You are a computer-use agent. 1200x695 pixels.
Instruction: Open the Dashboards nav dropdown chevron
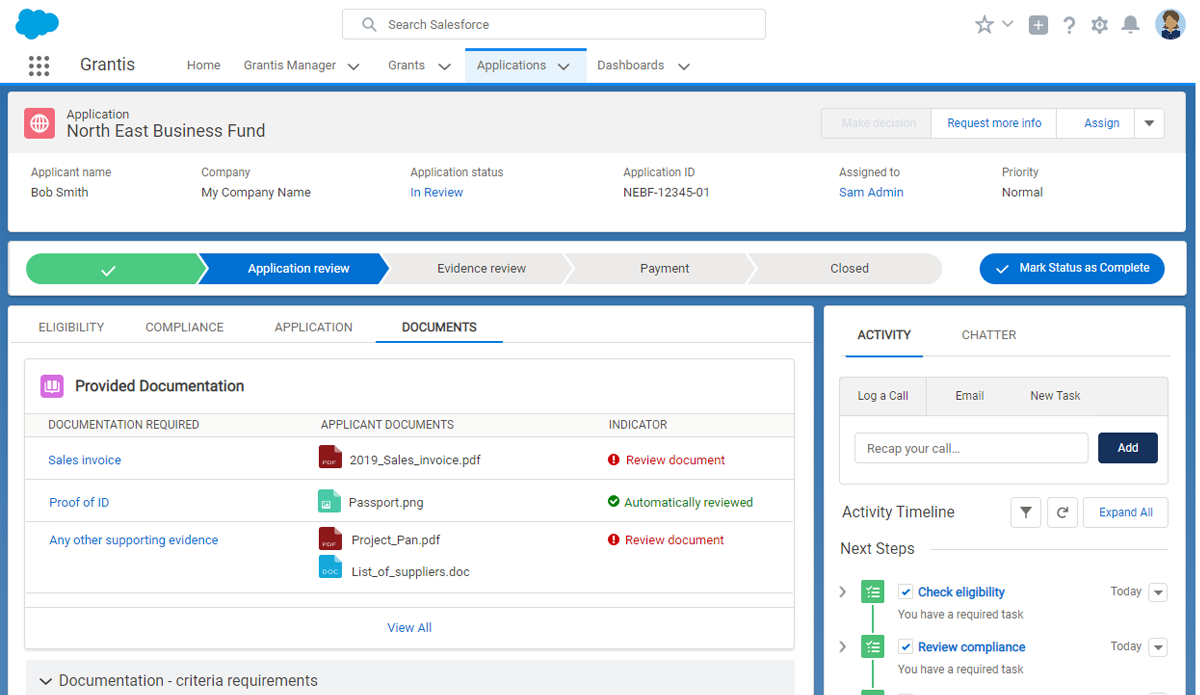[684, 67]
